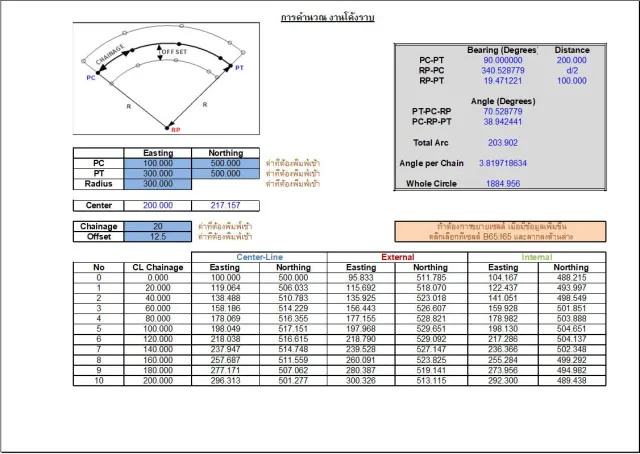Click the Center-Line column group header

pyautogui.click(x=259, y=257)
